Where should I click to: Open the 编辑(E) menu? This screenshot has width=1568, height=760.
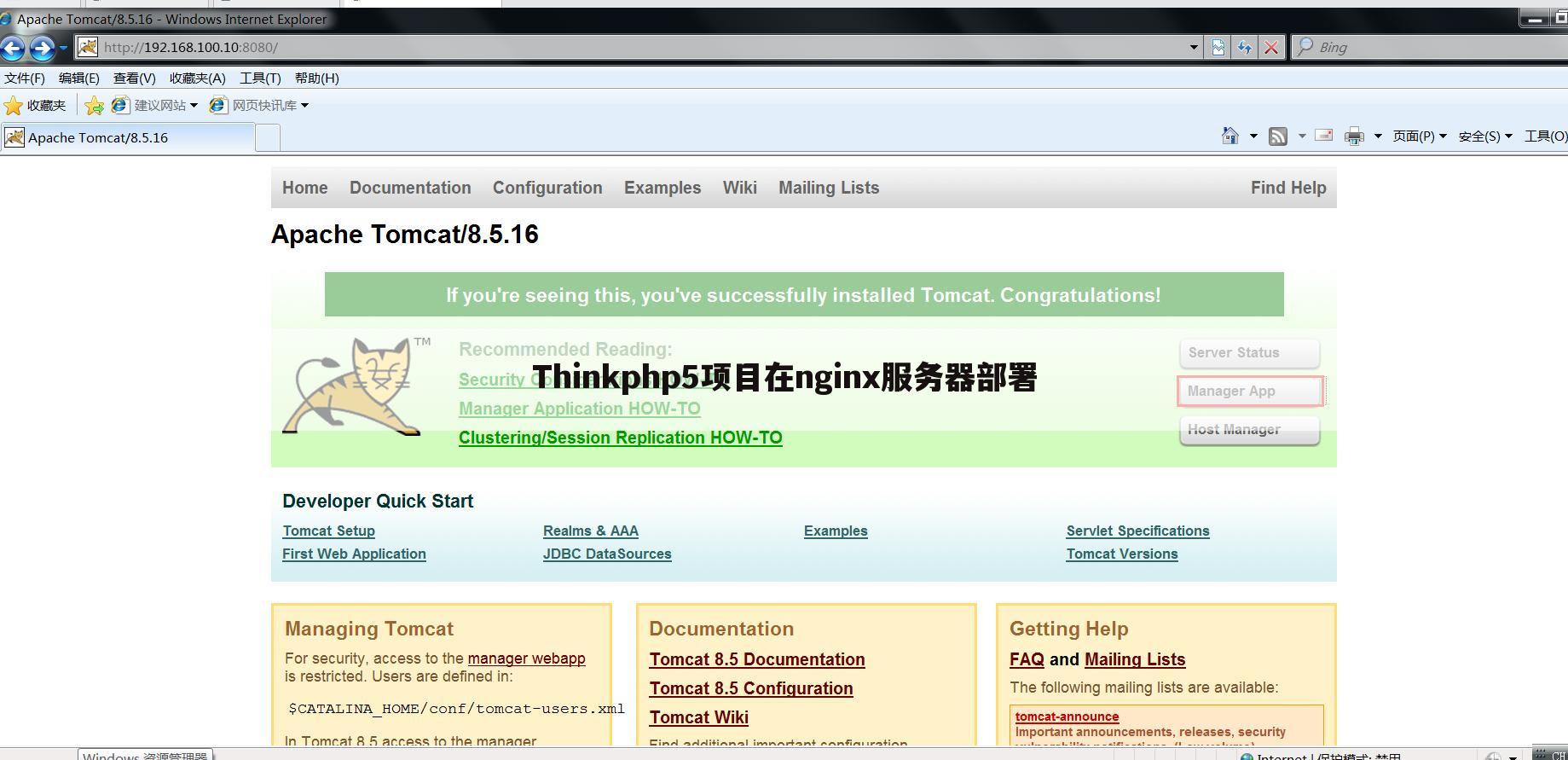tap(78, 78)
